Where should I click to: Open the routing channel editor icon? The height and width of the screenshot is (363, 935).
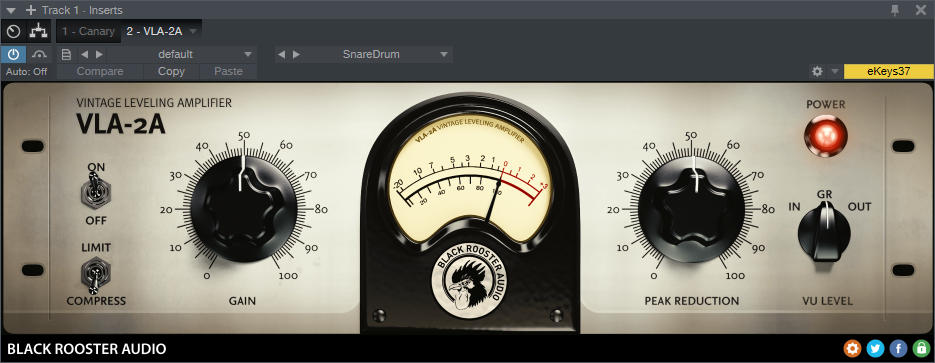[39, 32]
